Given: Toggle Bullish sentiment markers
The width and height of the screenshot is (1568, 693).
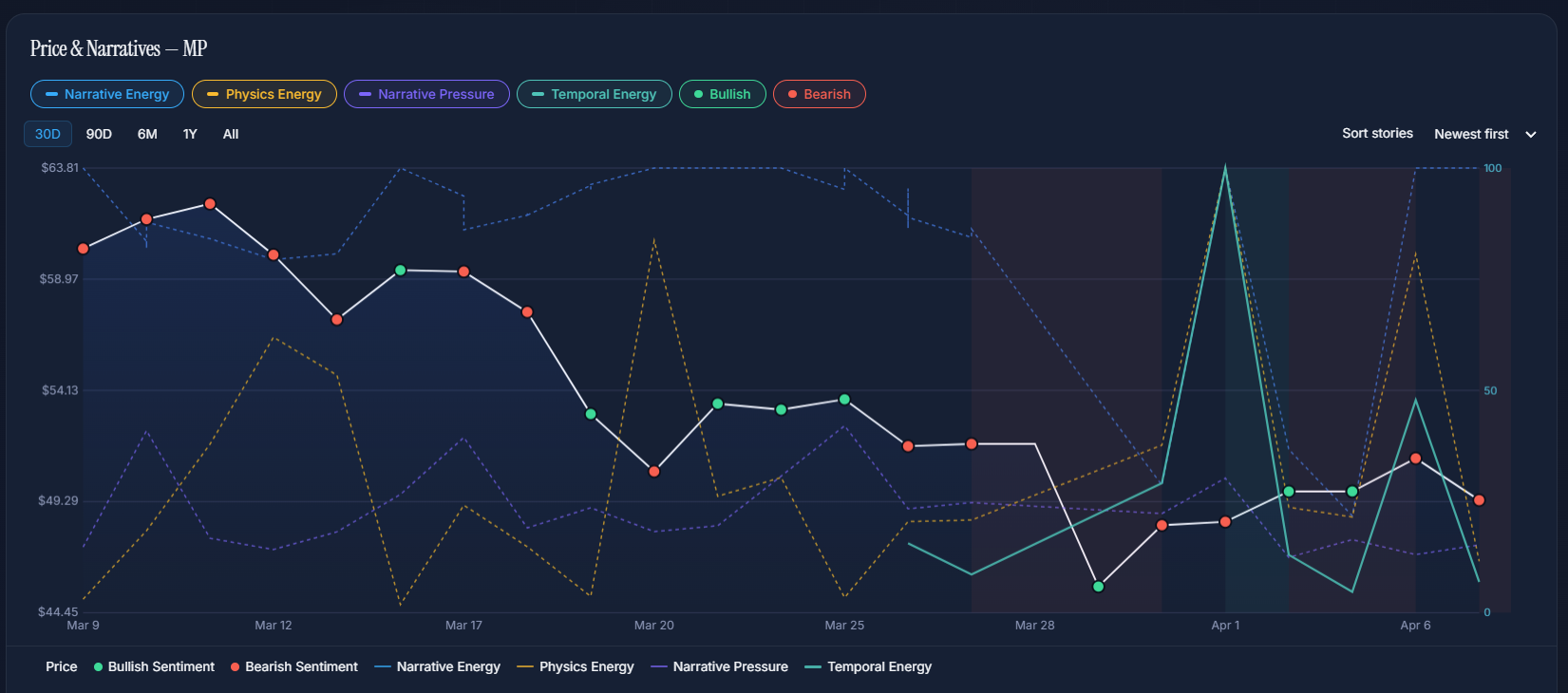Looking at the screenshot, I should (x=722, y=94).
